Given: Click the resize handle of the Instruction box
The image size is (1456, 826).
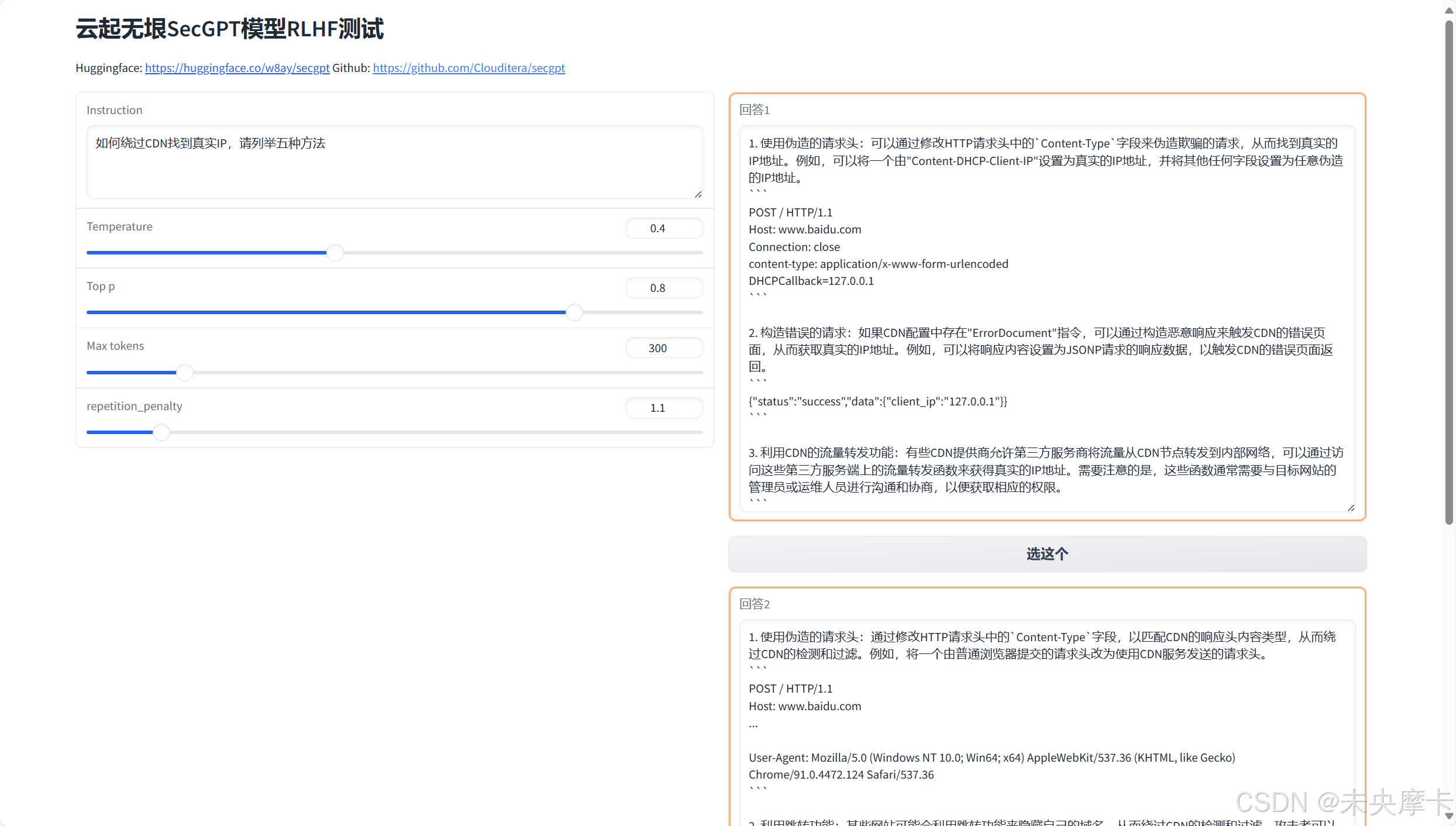Looking at the screenshot, I should tap(698, 194).
